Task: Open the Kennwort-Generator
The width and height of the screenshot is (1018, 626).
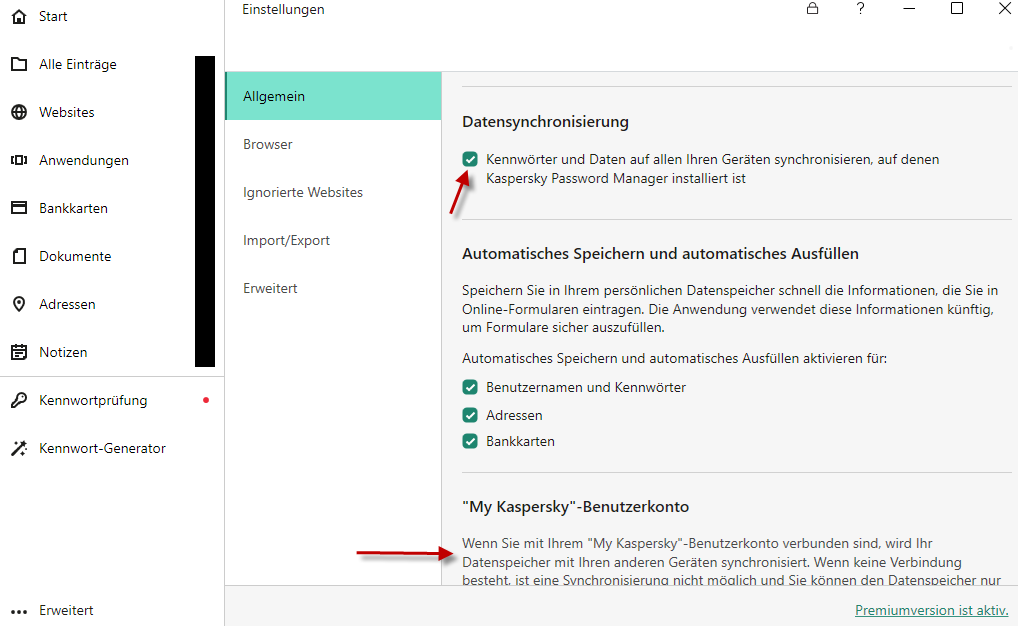Action: click(x=102, y=448)
